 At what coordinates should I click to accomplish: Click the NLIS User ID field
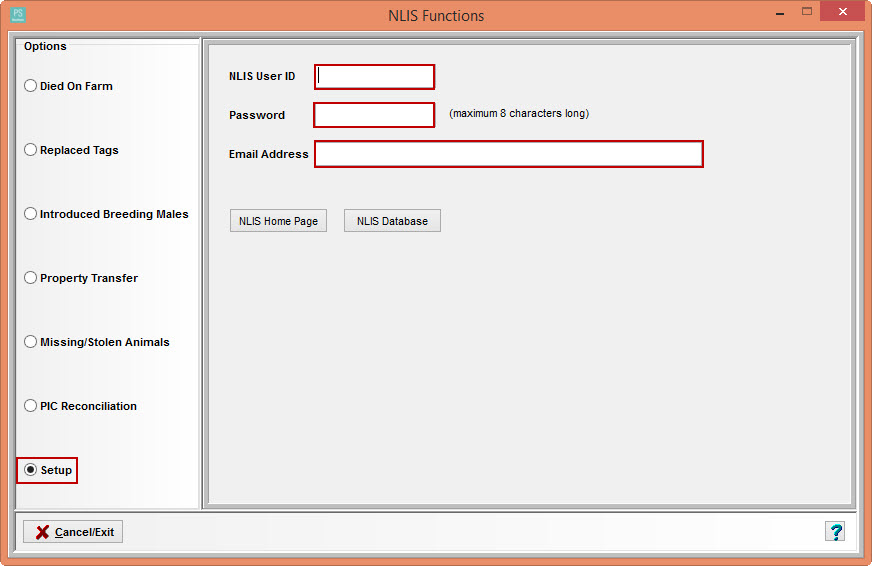click(374, 77)
